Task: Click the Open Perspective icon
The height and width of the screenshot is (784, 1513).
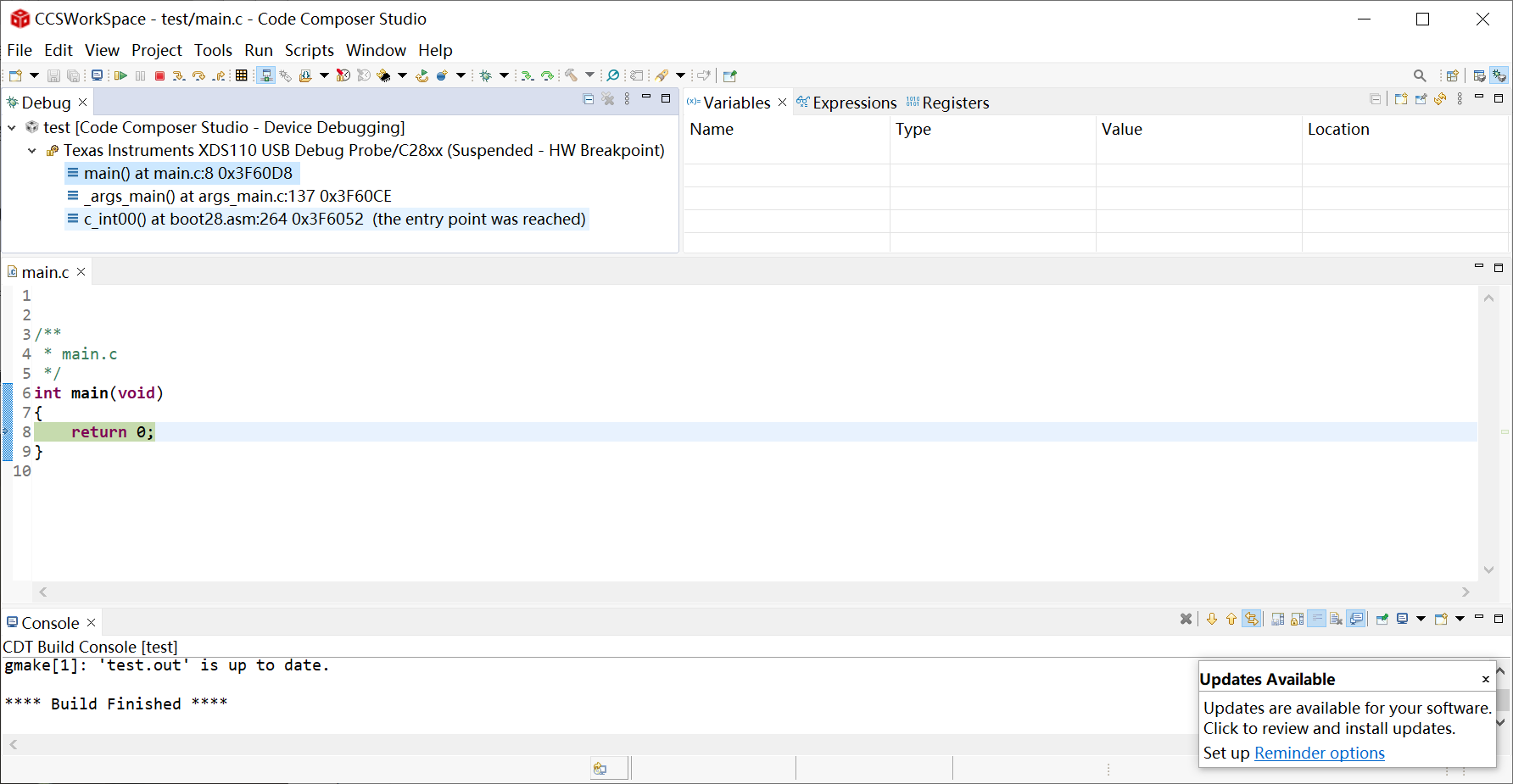Action: (1452, 75)
